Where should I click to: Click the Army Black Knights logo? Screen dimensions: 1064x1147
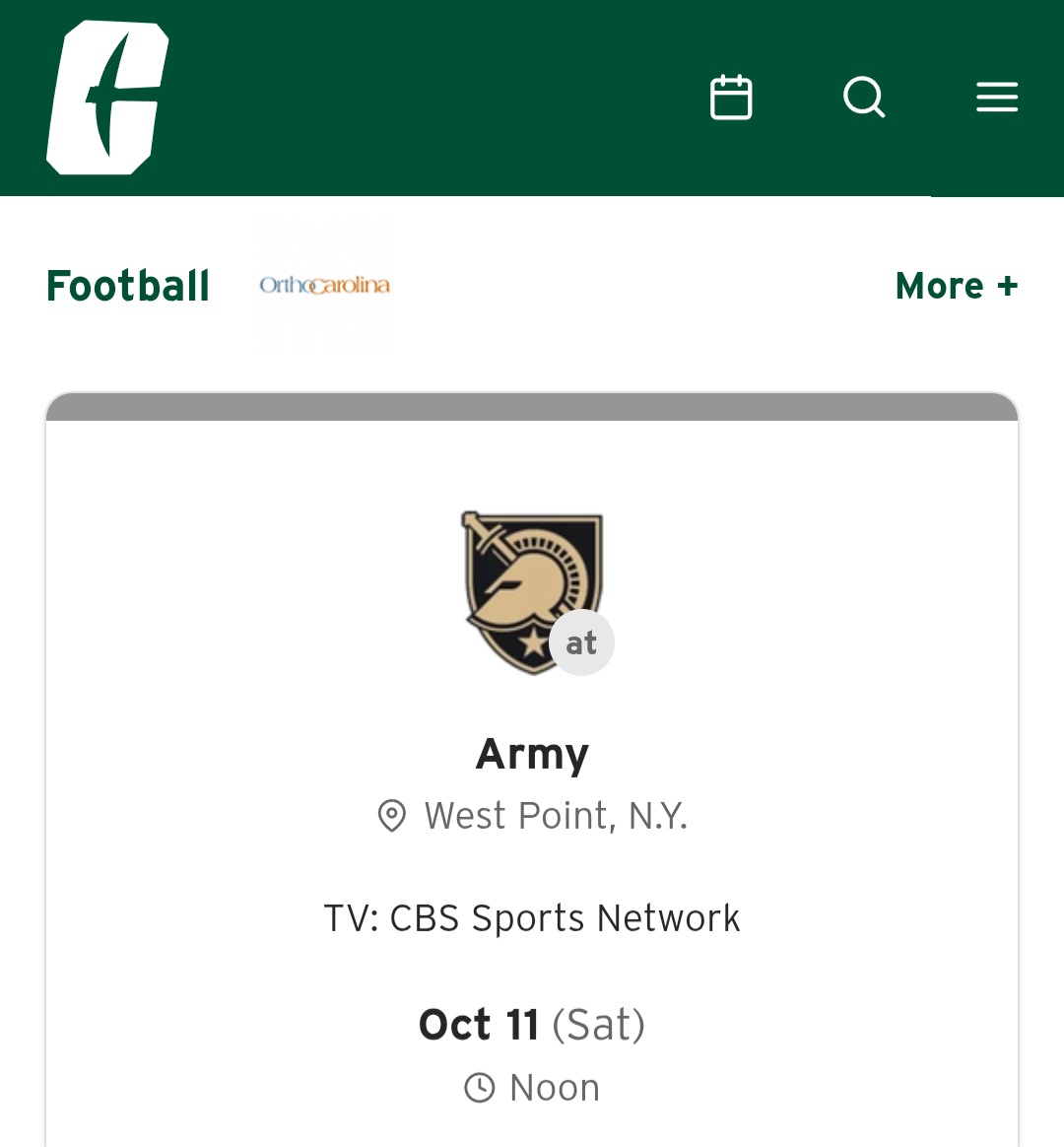point(522,586)
